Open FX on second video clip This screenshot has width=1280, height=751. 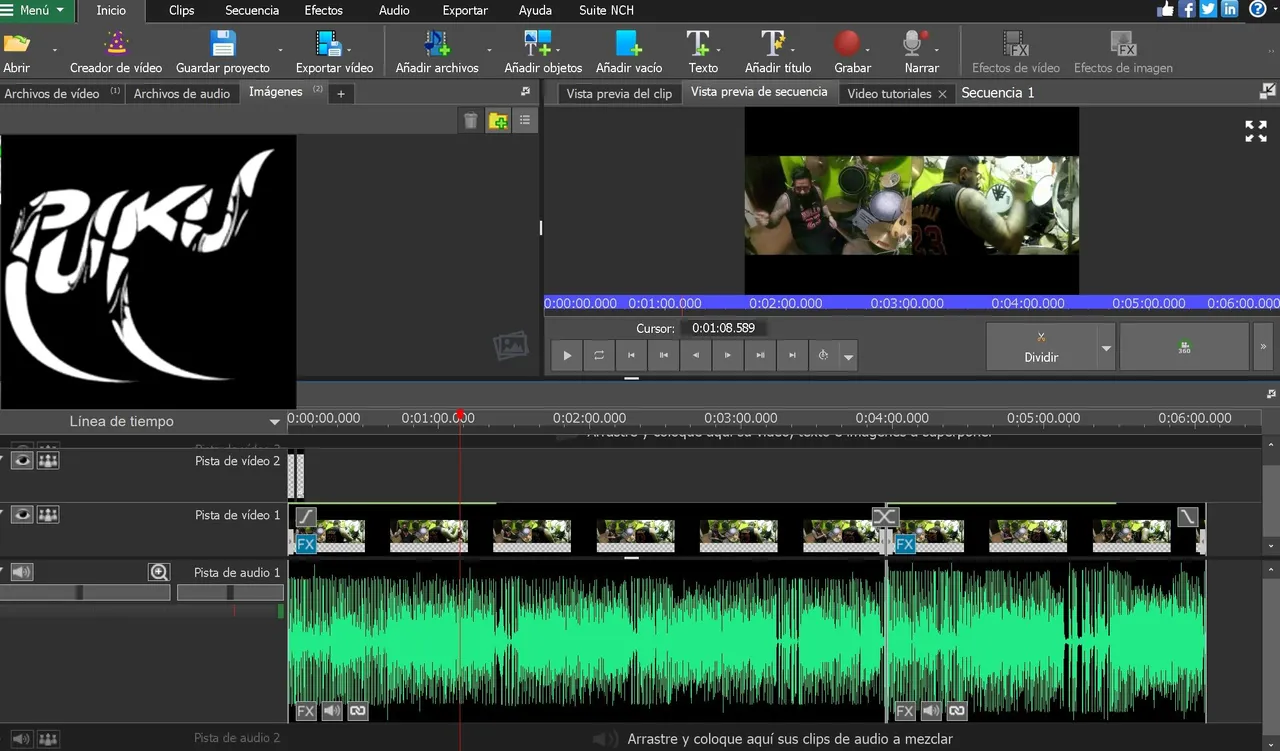[905, 545]
